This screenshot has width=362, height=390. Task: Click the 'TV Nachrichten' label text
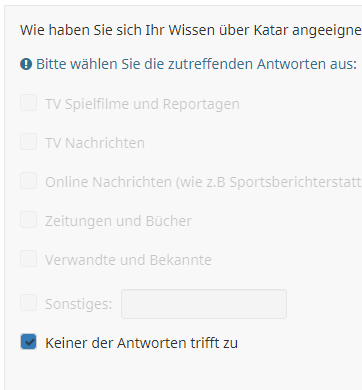click(x=95, y=143)
